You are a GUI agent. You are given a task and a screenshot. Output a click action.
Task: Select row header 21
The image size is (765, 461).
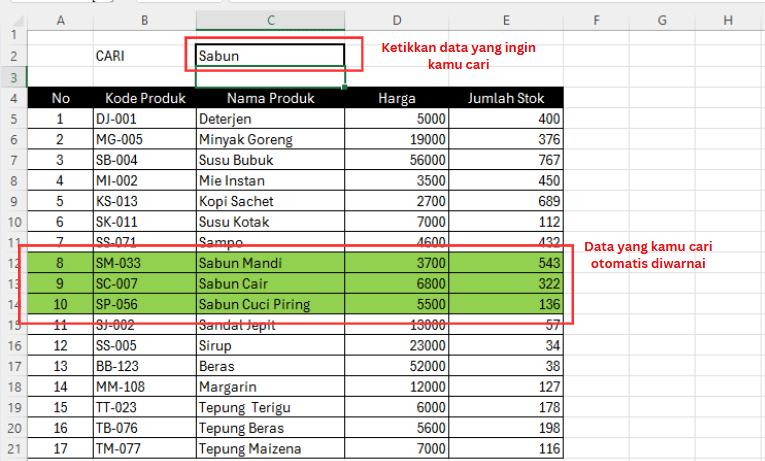click(x=14, y=449)
